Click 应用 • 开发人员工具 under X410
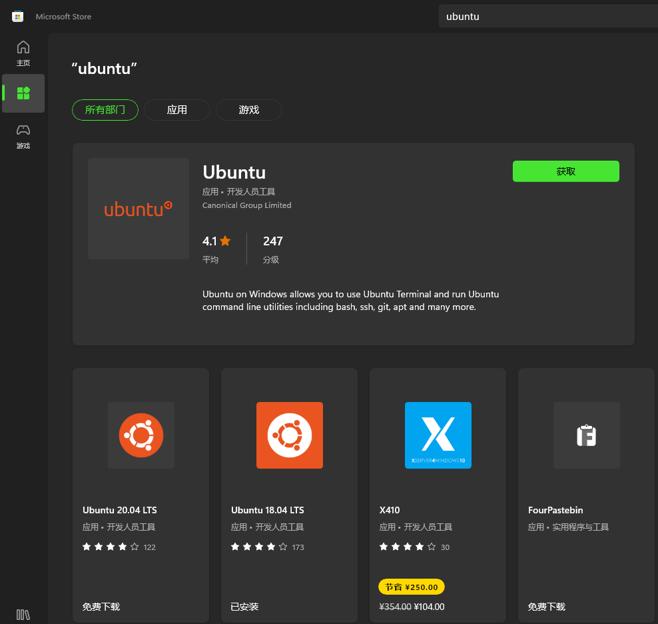Image resolution: width=658 pixels, height=624 pixels. (x=415, y=527)
